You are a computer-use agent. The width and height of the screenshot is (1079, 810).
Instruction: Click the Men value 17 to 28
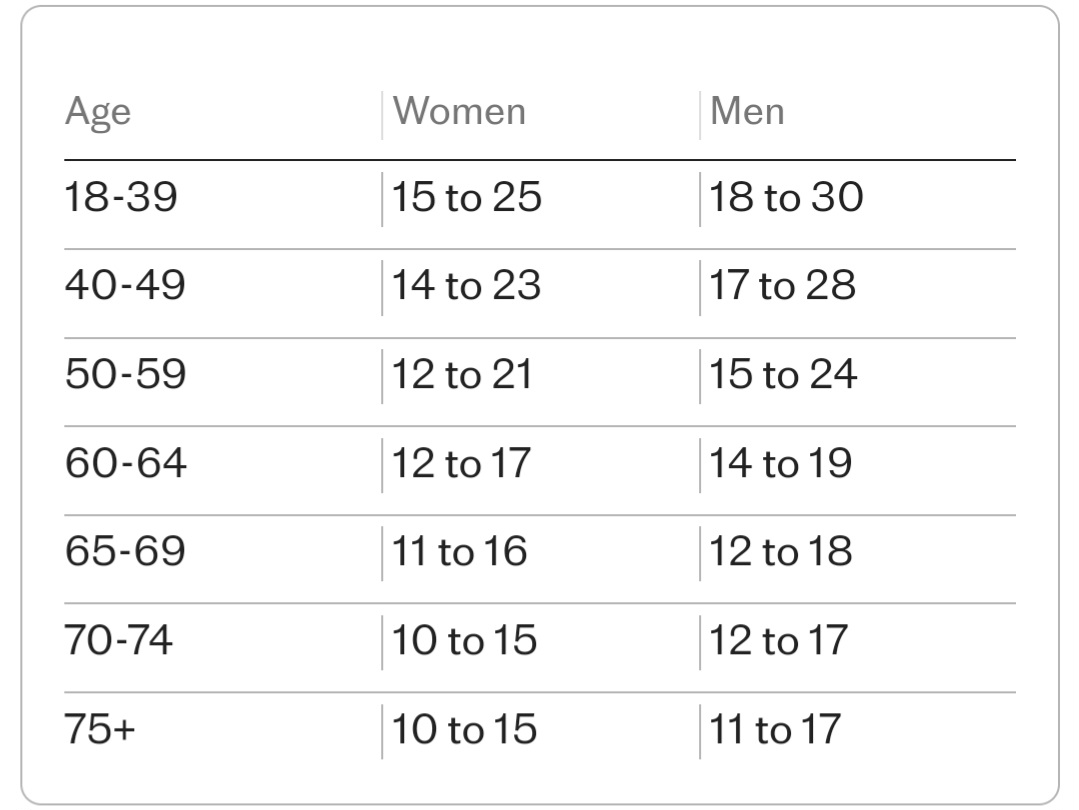click(x=782, y=285)
